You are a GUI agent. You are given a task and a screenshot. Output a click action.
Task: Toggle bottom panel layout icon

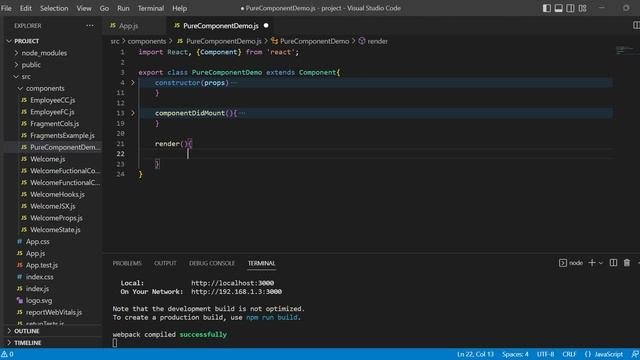tap(558, 8)
